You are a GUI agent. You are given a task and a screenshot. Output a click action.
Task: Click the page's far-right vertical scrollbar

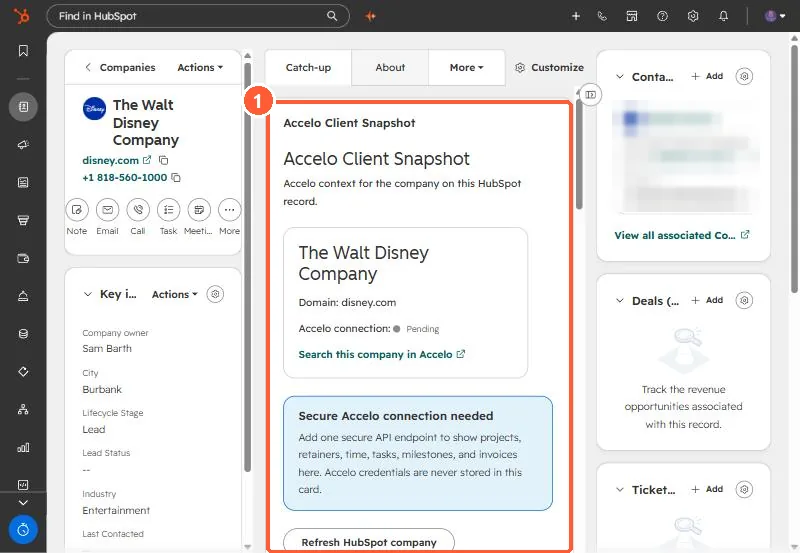tap(794, 168)
